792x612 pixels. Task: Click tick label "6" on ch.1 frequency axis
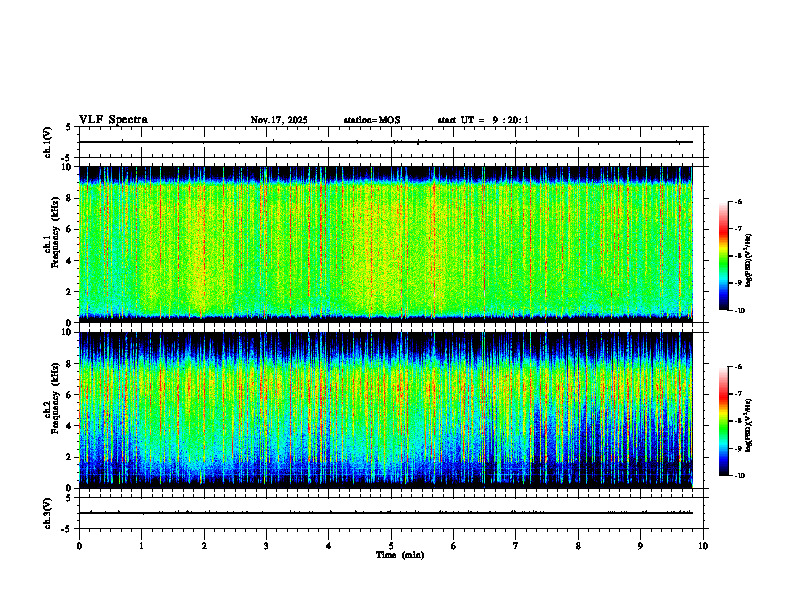point(69,230)
